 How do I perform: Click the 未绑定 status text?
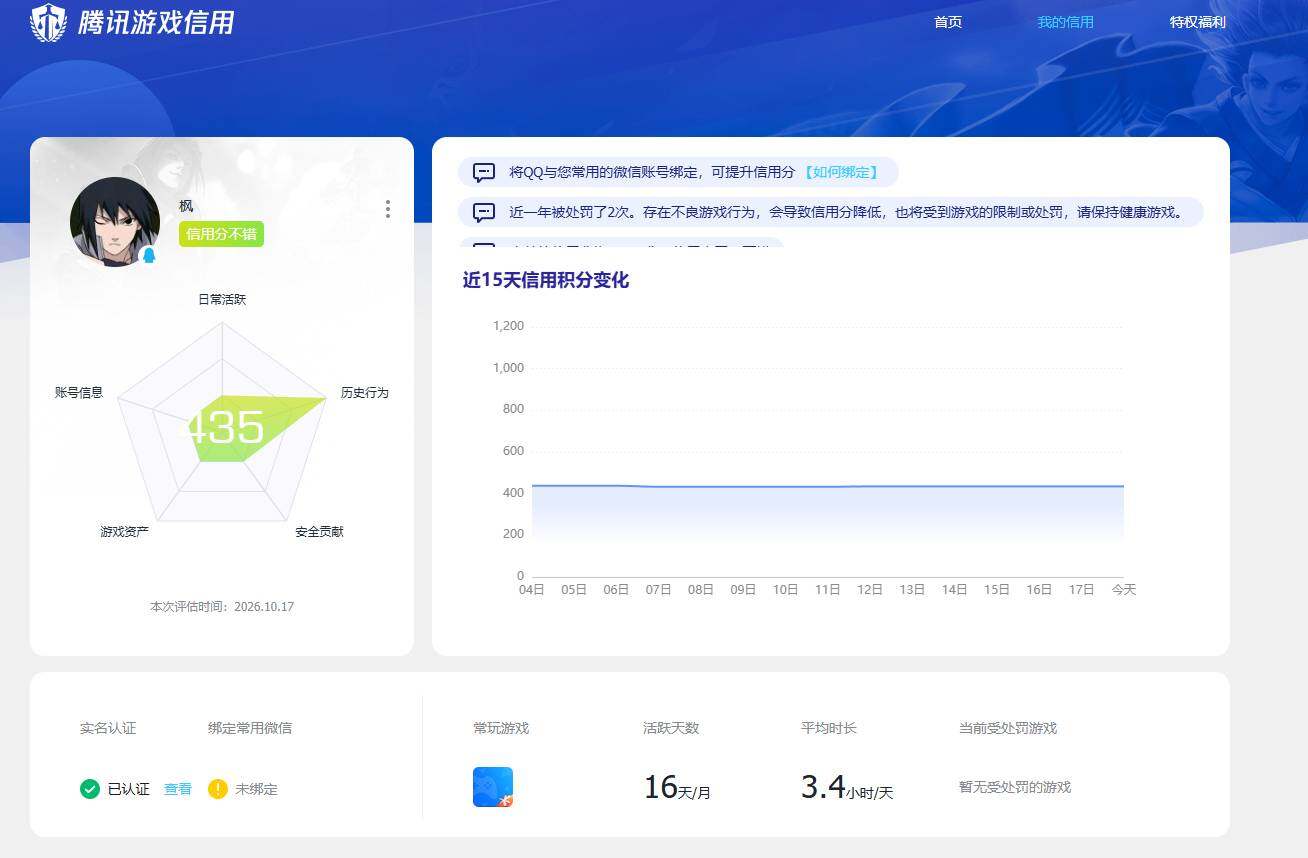point(256,789)
